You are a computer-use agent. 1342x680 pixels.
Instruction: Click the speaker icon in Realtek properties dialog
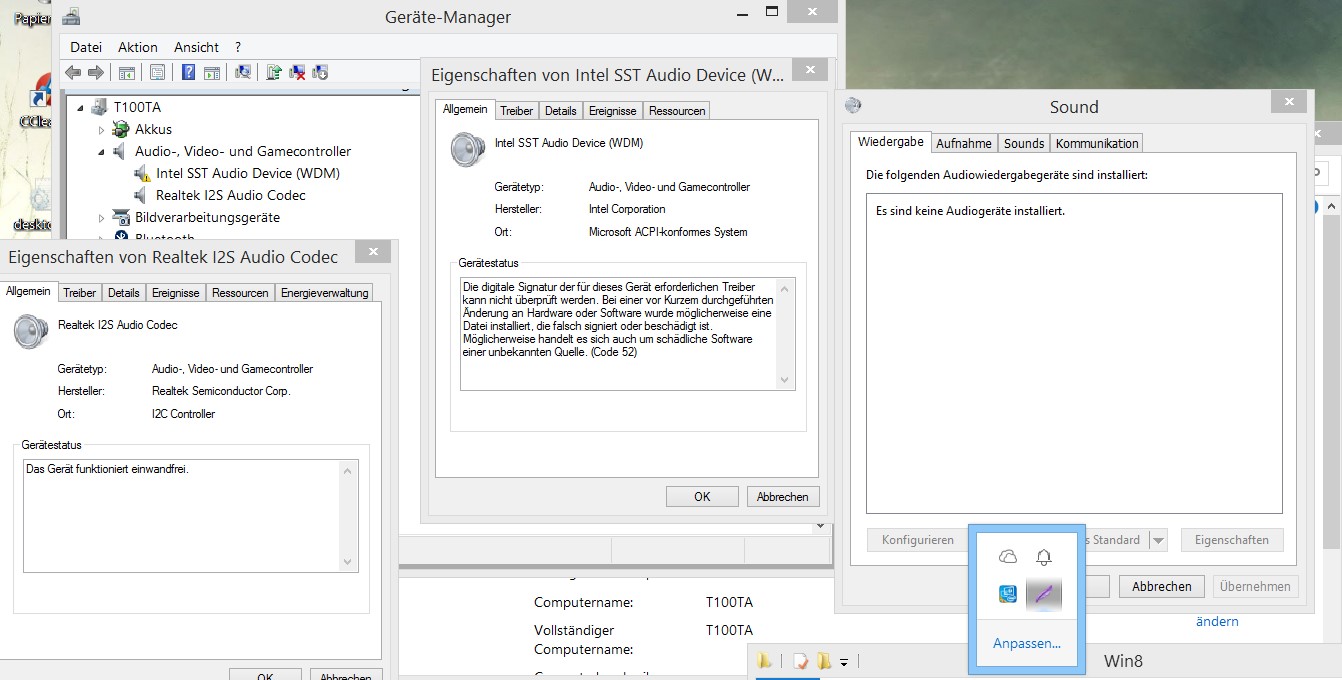click(x=30, y=332)
